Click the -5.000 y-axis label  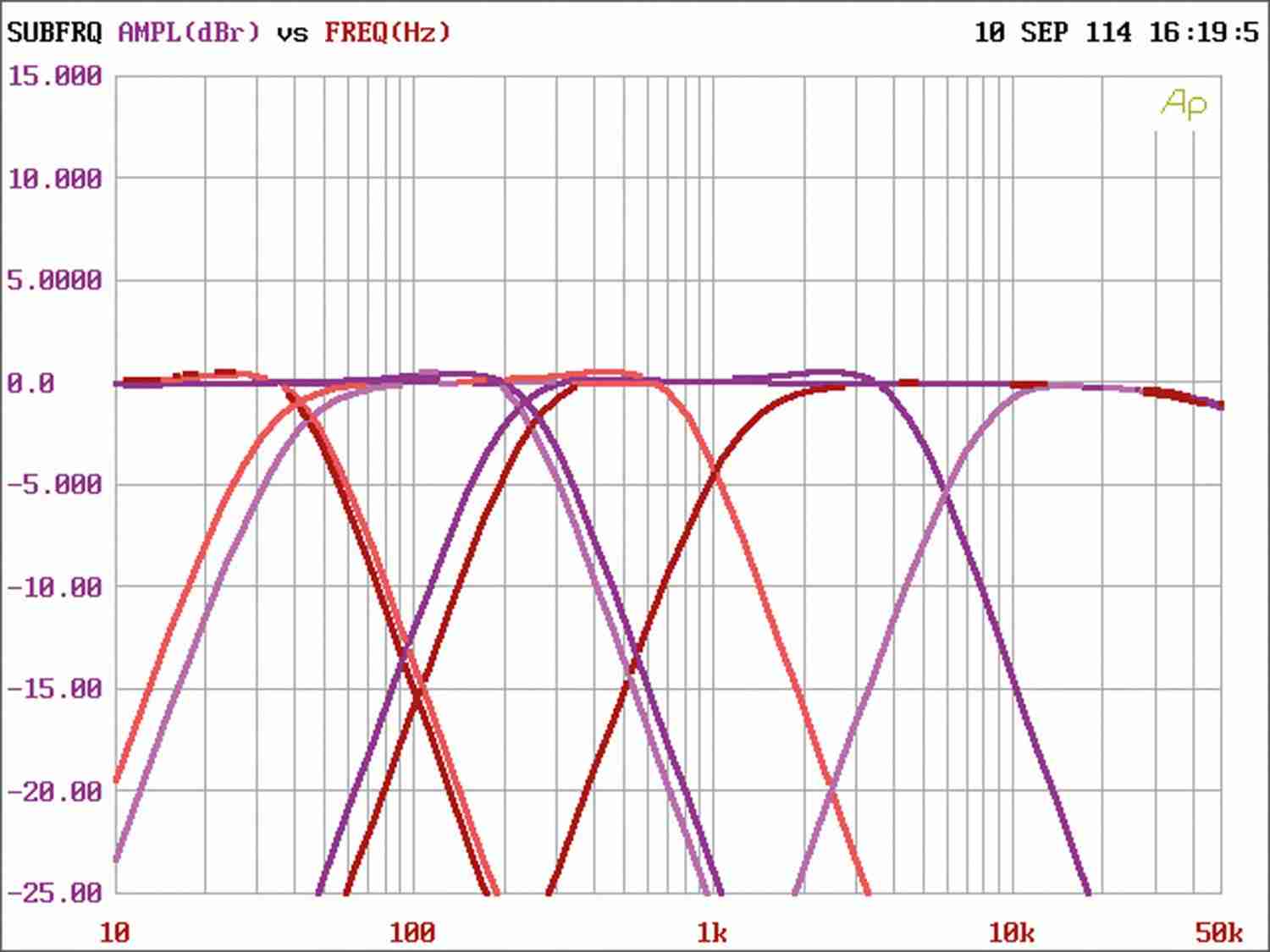click(55, 485)
